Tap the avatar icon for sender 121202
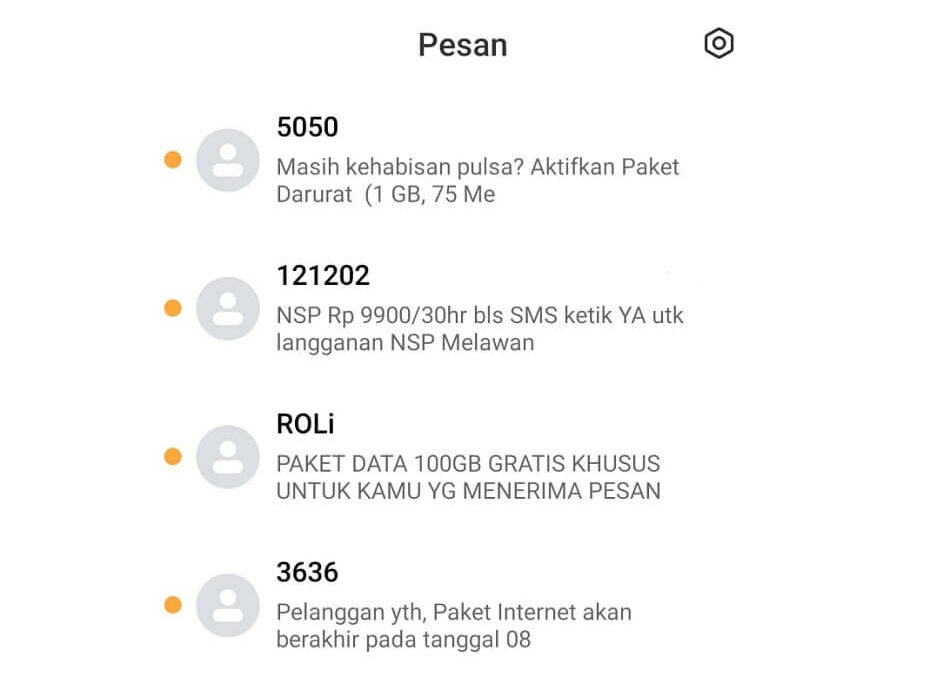This screenshot has width=950, height=680. tap(228, 308)
